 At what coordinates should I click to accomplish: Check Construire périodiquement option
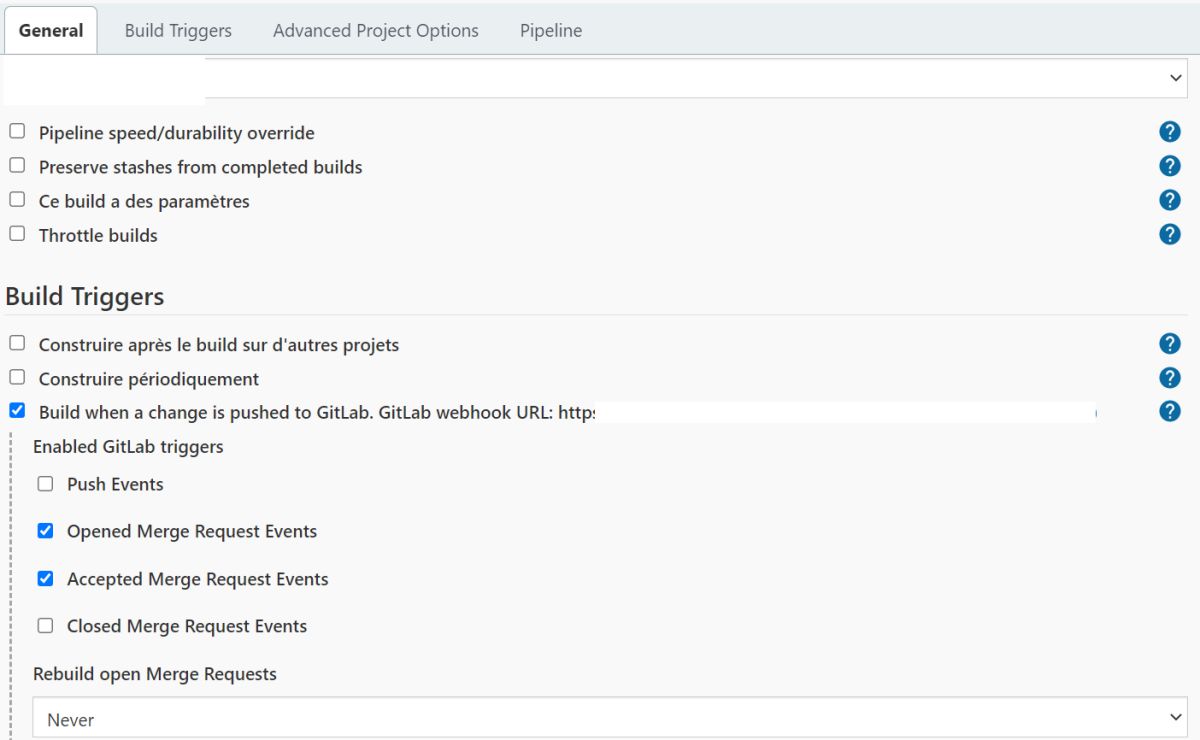17,378
